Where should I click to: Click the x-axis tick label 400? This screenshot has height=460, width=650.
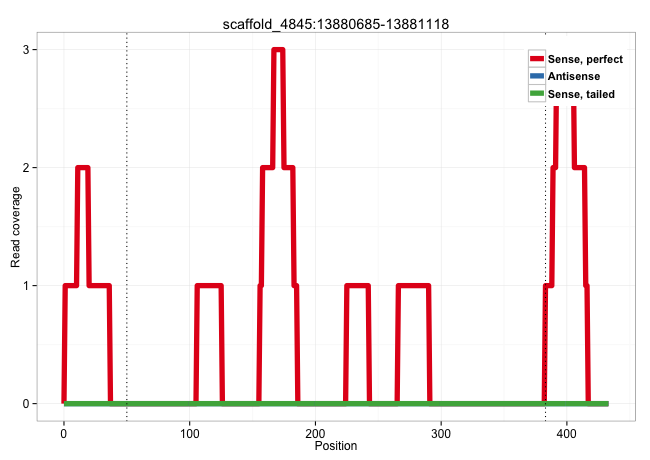567,433
